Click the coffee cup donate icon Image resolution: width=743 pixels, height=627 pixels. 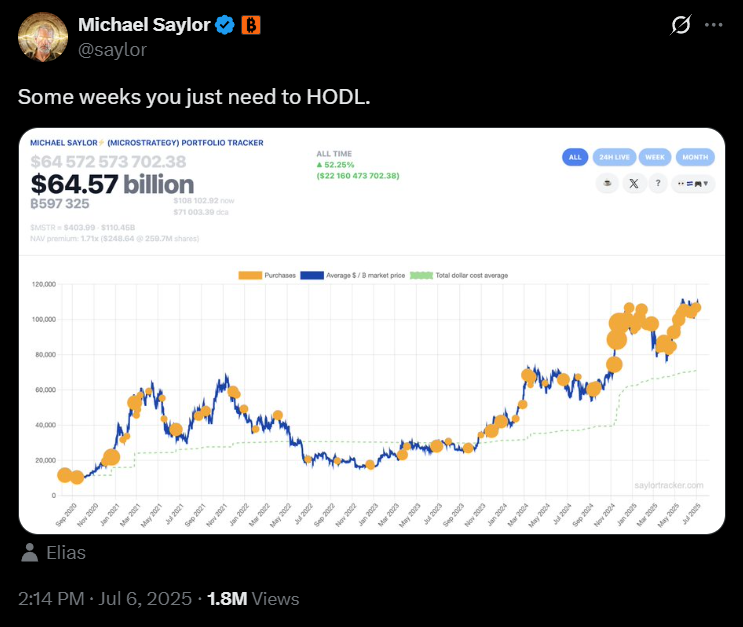[607, 183]
